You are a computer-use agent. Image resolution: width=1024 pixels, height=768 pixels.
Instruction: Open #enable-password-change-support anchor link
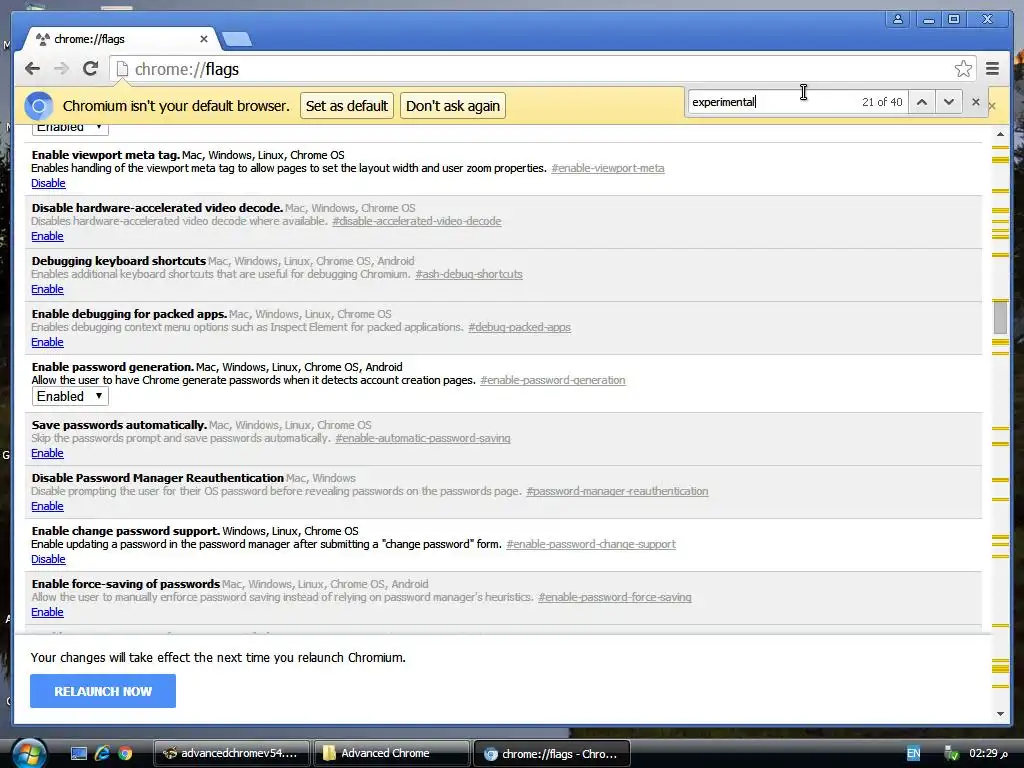(x=590, y=544)
